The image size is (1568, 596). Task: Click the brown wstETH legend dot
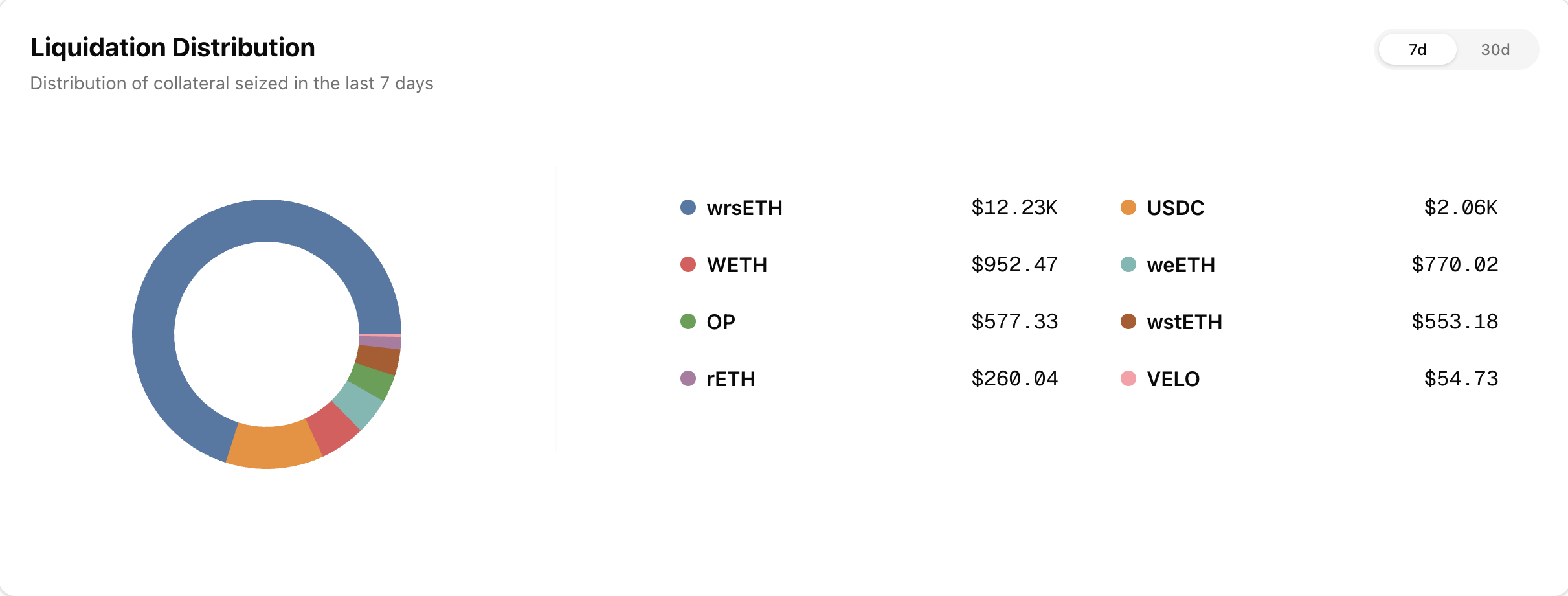(1128, 321)
